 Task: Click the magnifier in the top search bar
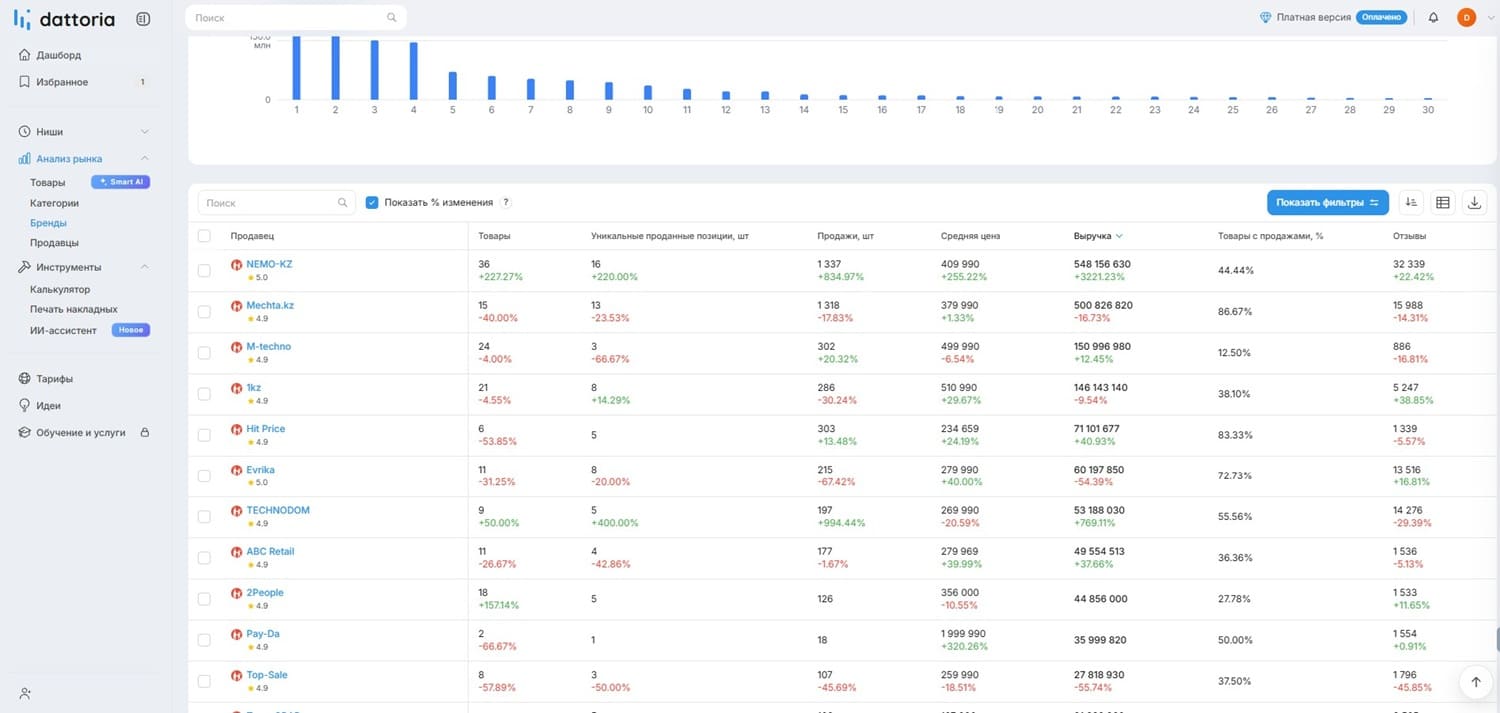click(x=392, y=18)
